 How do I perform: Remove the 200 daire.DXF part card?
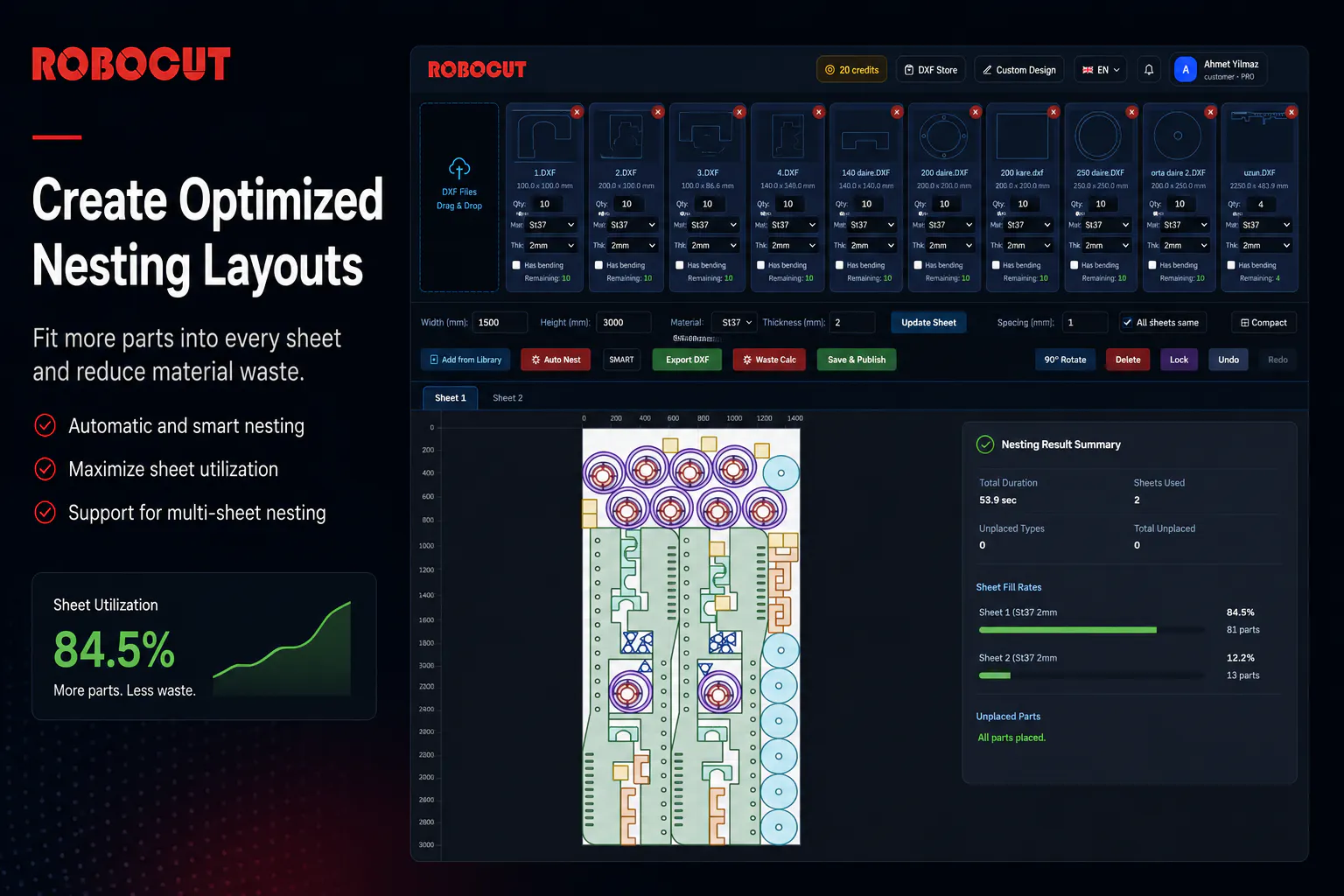pos(976,112)
